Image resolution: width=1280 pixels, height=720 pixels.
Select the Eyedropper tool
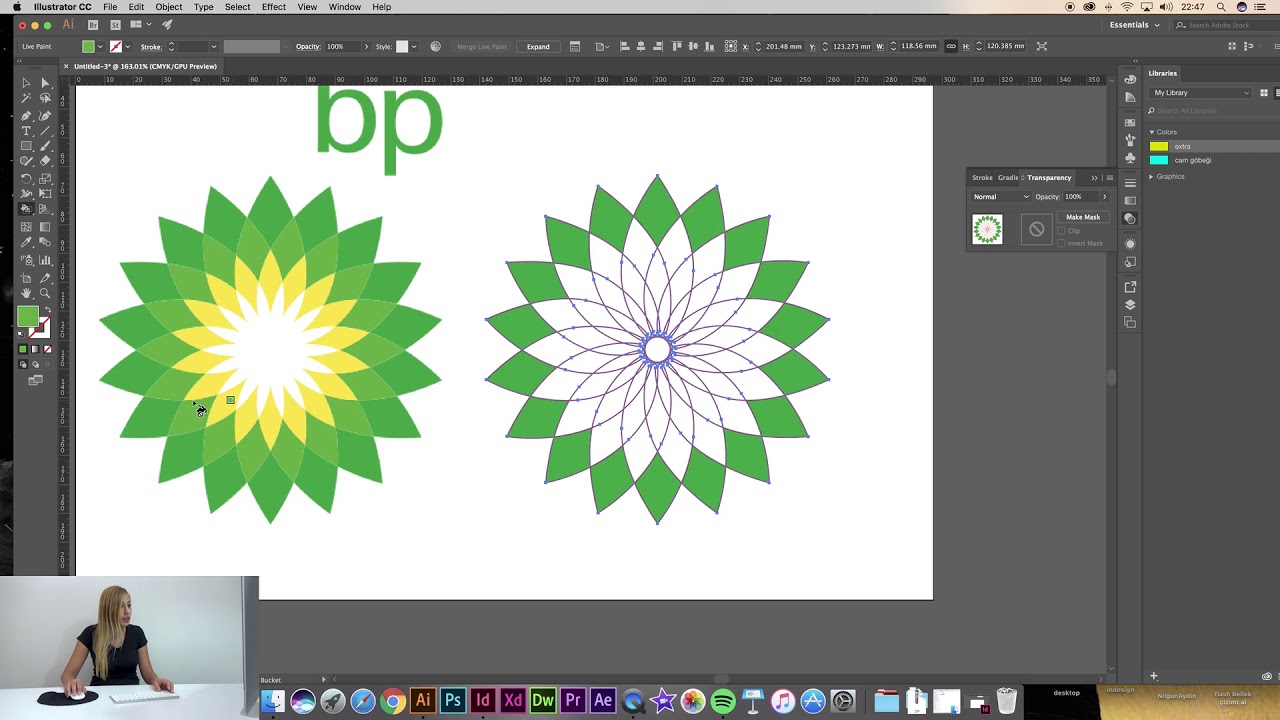pos(27,242)
